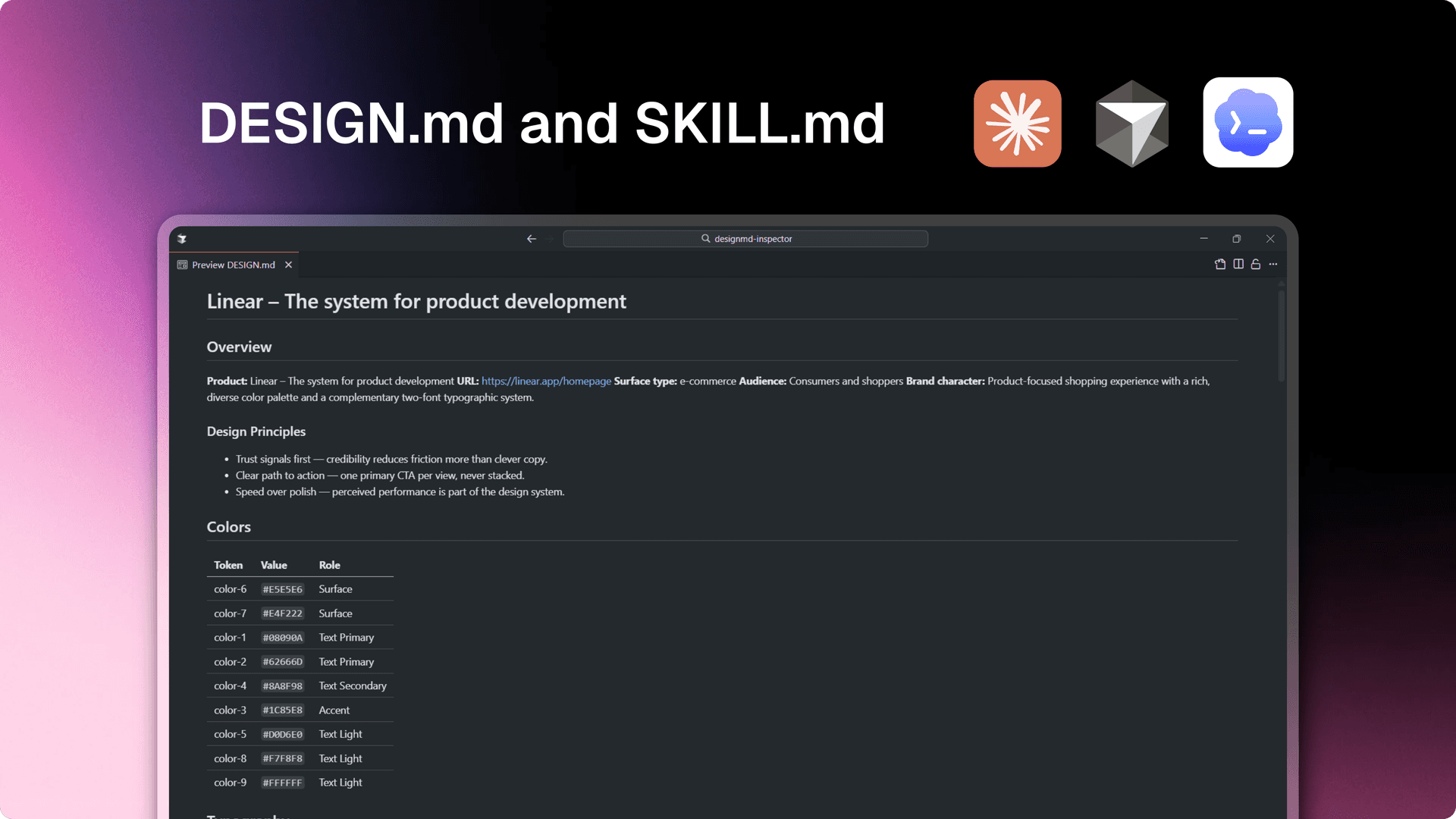The height and width of the screenshot is (819, 1456).
Task: Click the editor app logo in title bar
Action: 182,239
